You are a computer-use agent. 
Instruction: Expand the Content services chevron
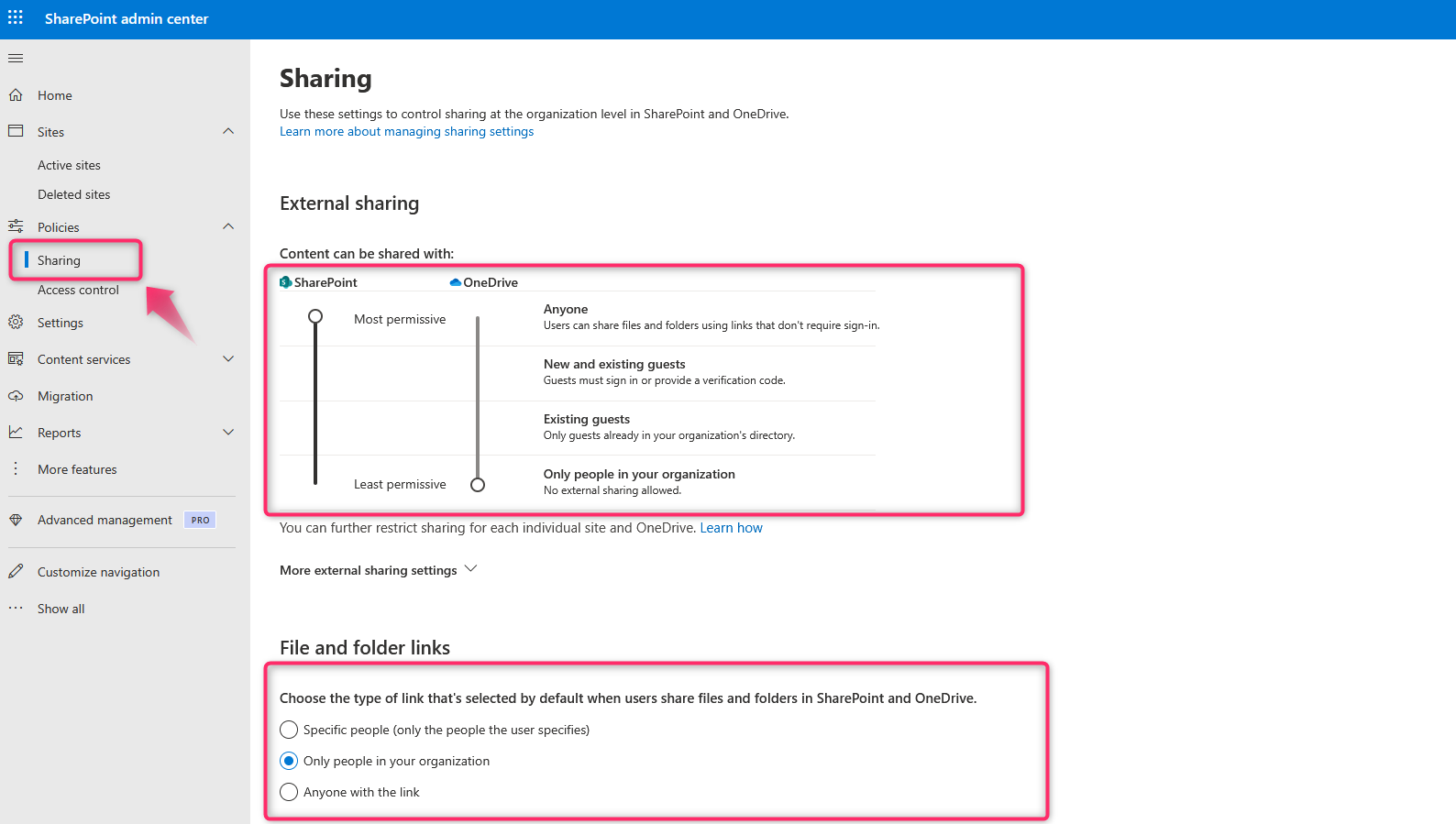click(228, 358)
